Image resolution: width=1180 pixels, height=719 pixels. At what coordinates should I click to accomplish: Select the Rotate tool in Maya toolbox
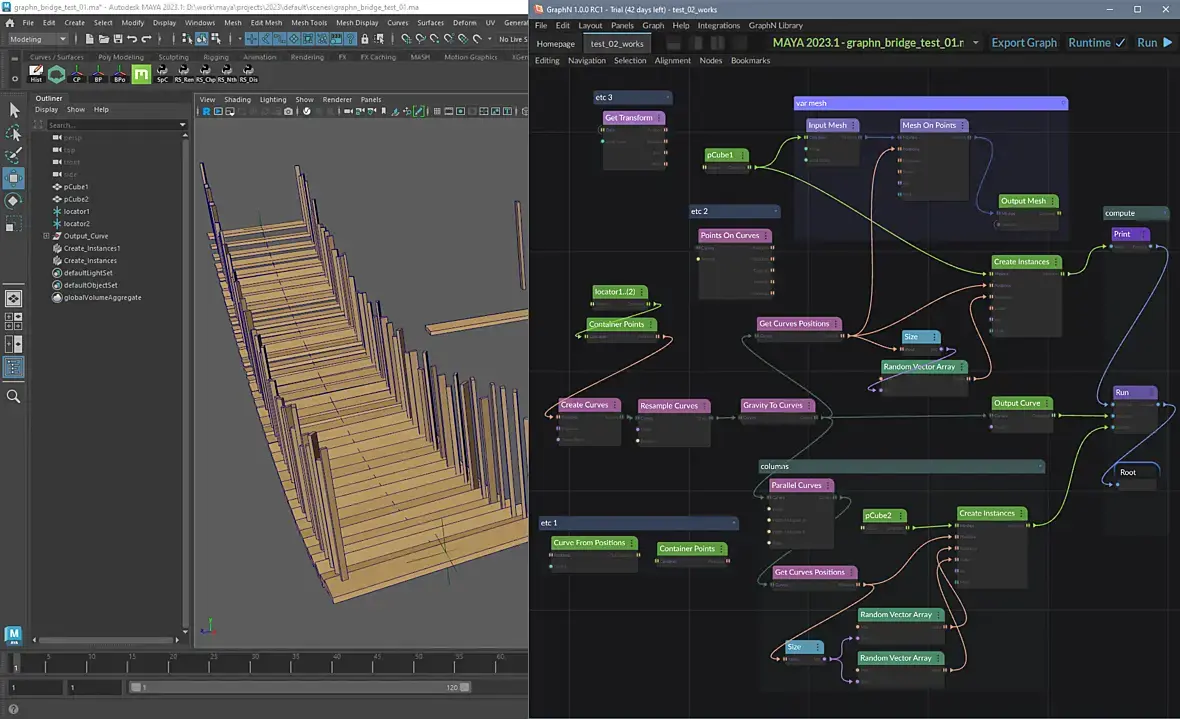pyautogui.click(x=14, y=201)
